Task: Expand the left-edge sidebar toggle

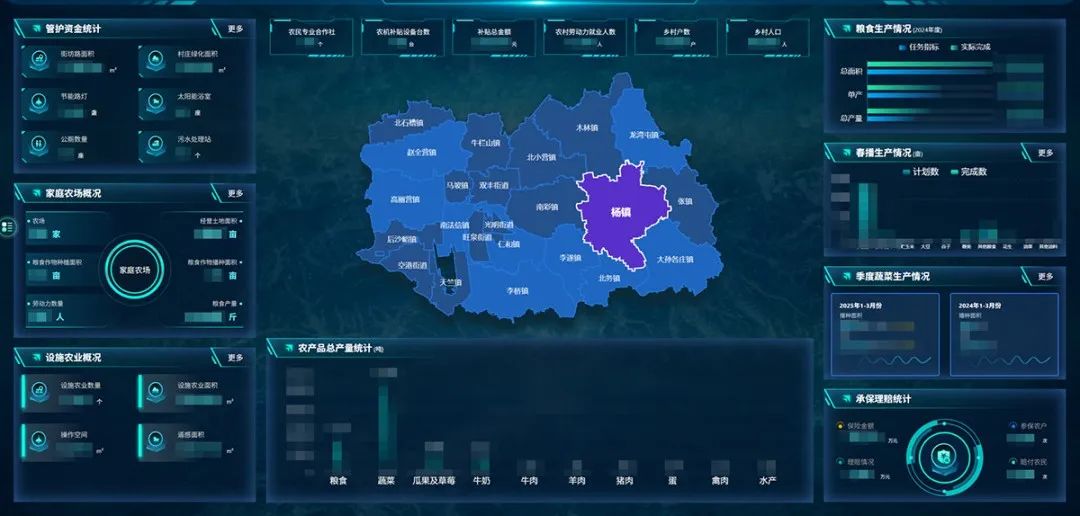Action: [7, 228]
